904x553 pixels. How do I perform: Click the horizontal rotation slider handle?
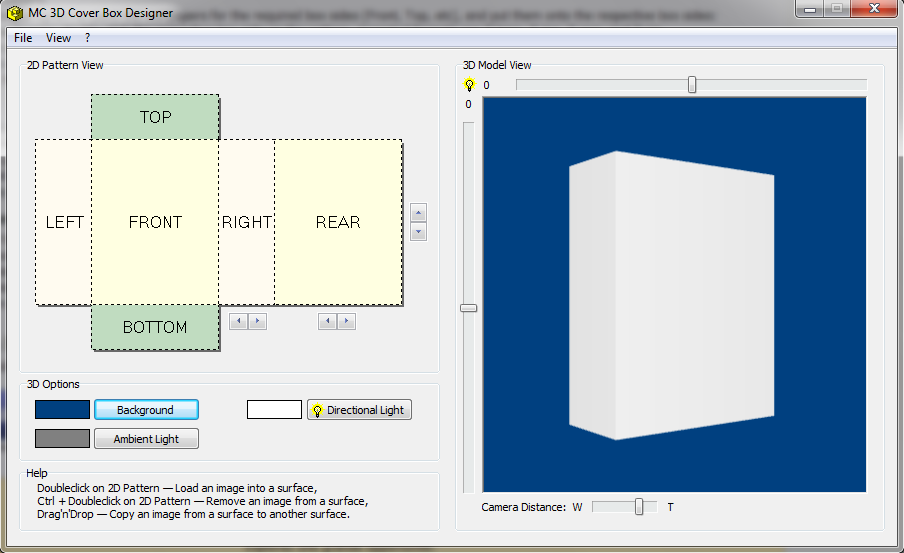(692, 85)
